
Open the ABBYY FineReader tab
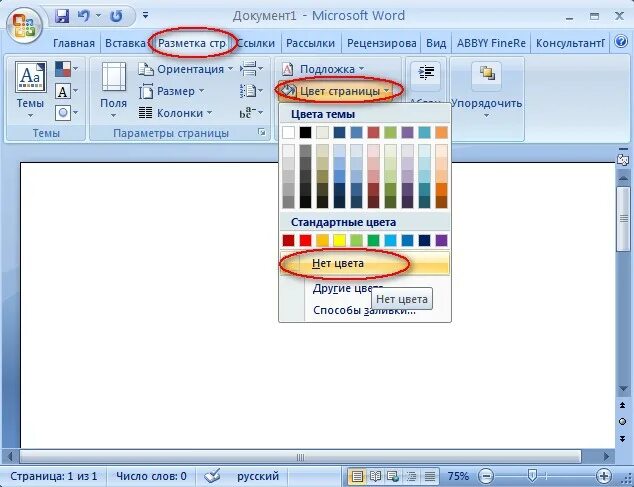pyautogui.click(x=491, y=43)
